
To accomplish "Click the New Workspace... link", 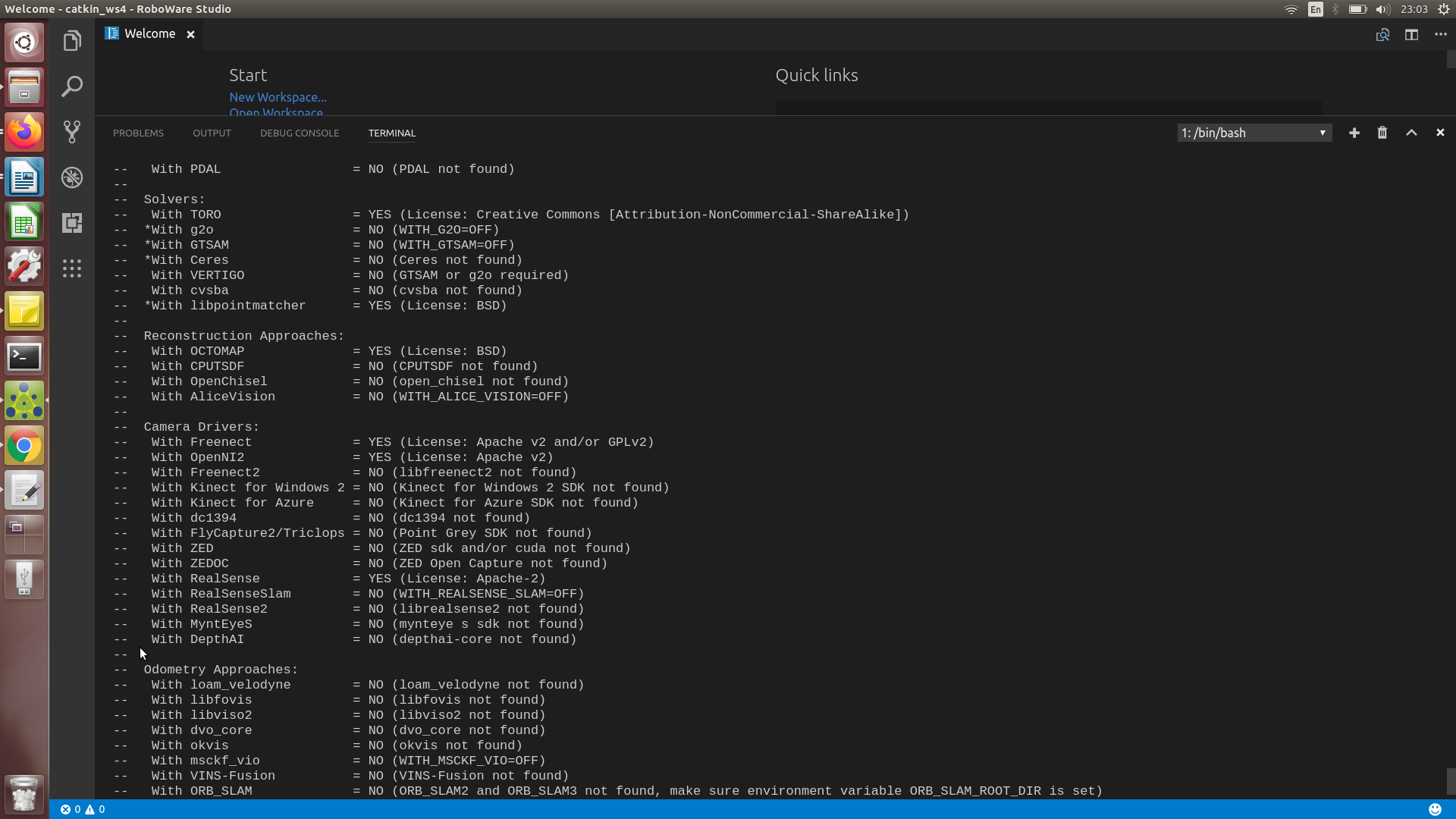I will click(278, 97).
